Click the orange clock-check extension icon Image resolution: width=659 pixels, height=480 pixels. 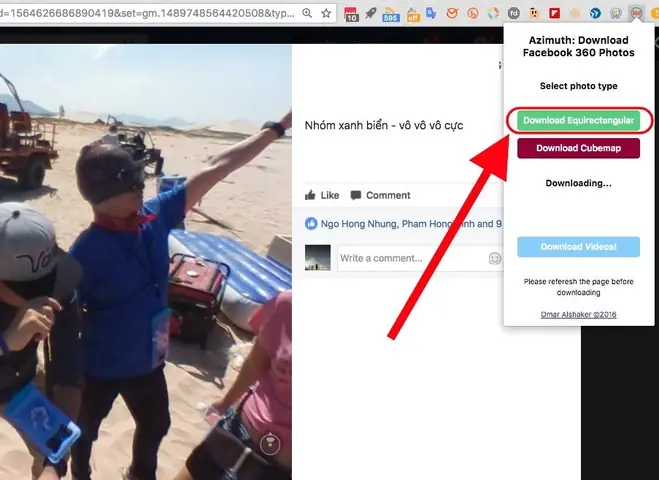pos(452,13)
